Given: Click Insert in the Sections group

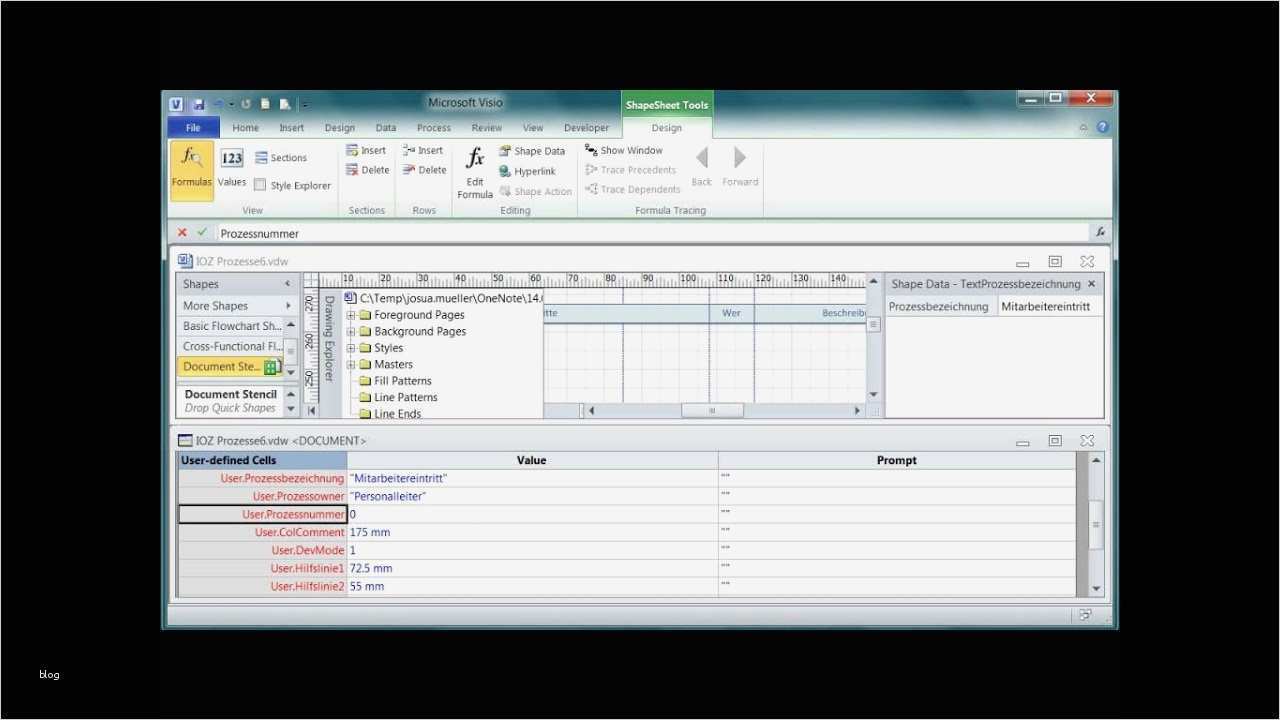Looking at the screenshot, I should coord(366,151).
